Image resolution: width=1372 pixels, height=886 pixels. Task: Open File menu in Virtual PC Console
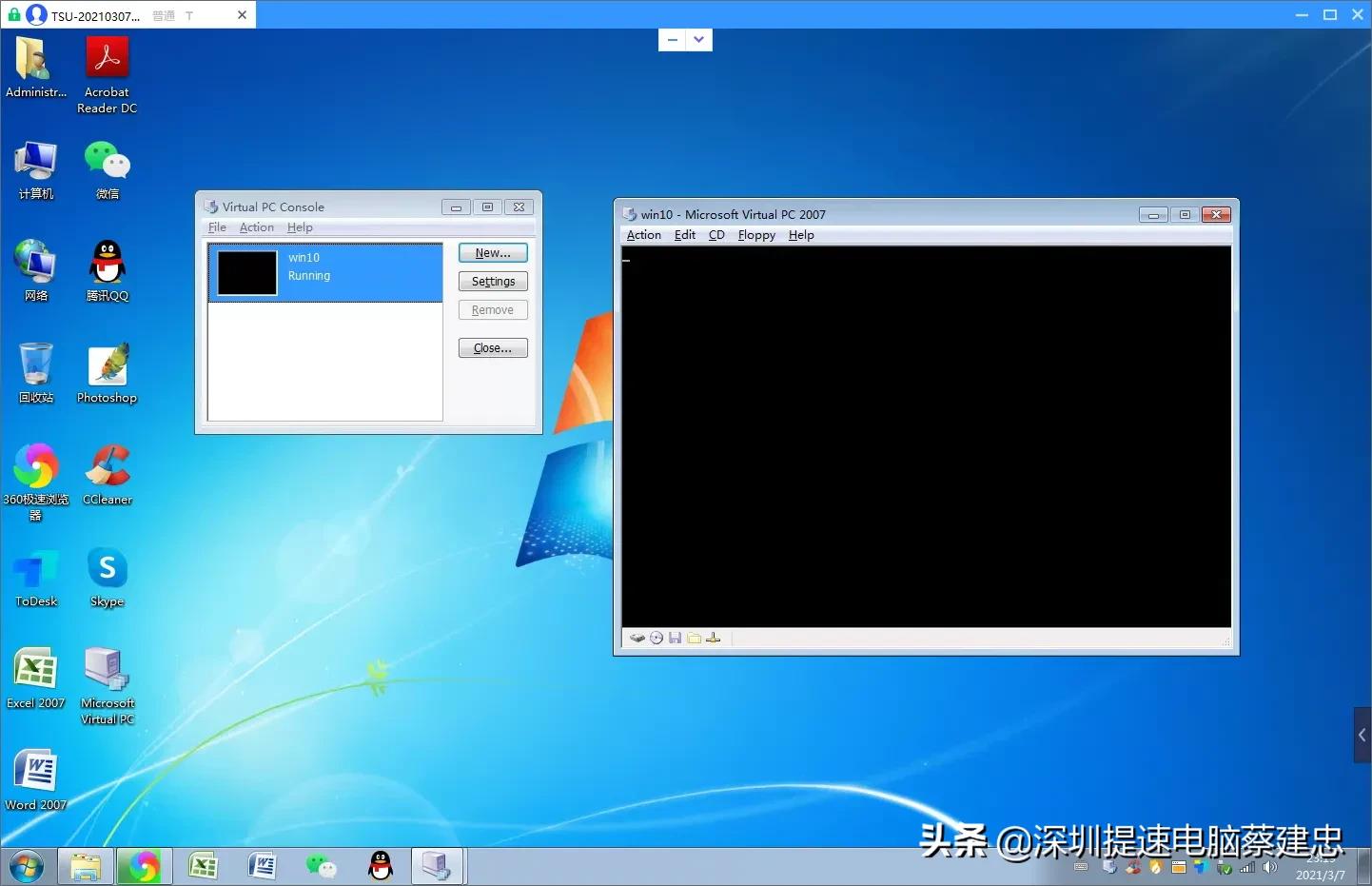pyautogui.click(x=217, y=227)
